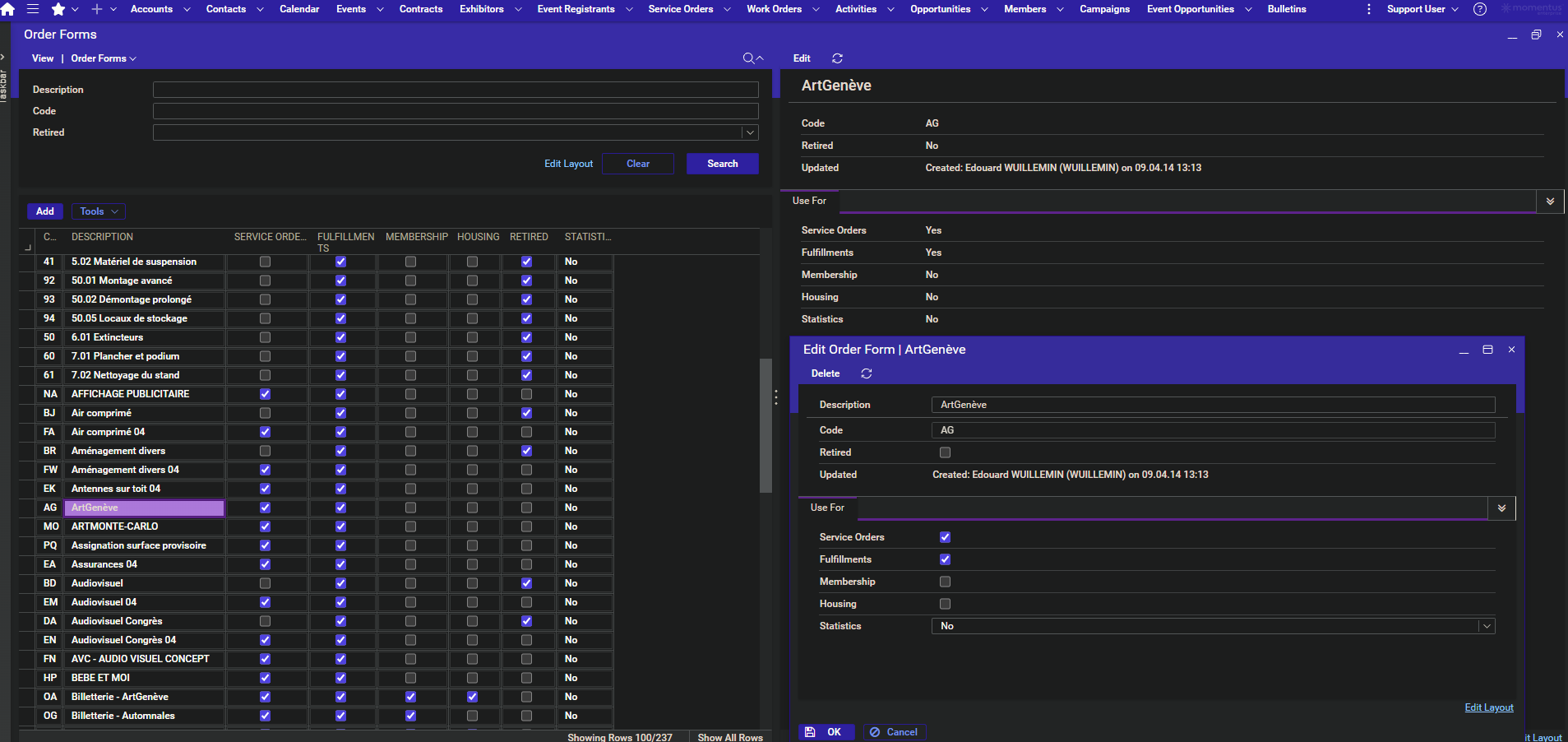This screenshot has width=1568, height=742.
Task: Open Edit Layout link in Edit Order Form
Action: point(1489,707)
